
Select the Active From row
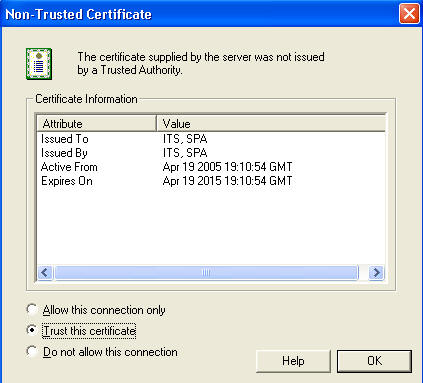tap(211, 167)
